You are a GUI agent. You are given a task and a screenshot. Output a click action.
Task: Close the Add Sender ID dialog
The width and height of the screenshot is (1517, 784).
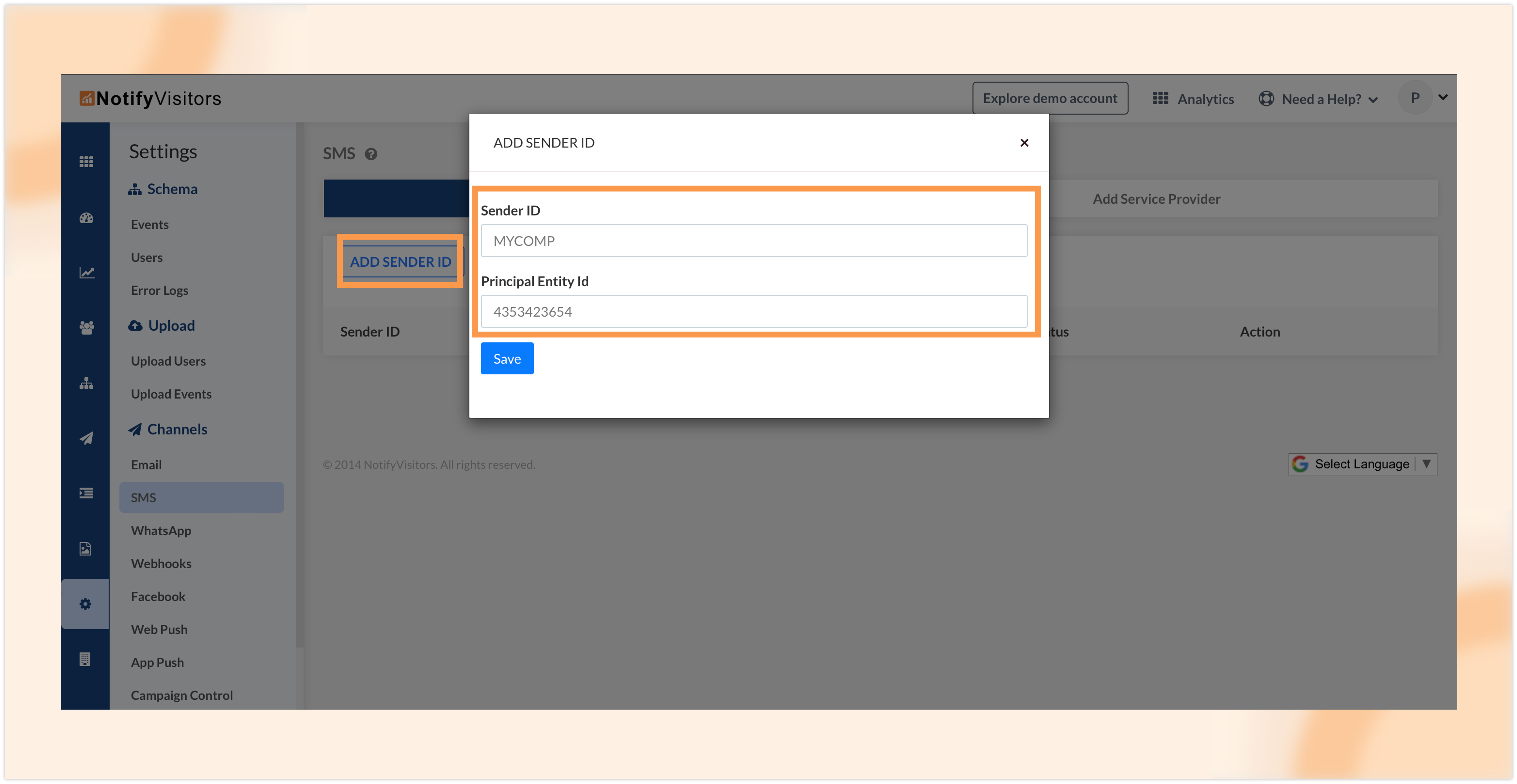point(1024,143)
